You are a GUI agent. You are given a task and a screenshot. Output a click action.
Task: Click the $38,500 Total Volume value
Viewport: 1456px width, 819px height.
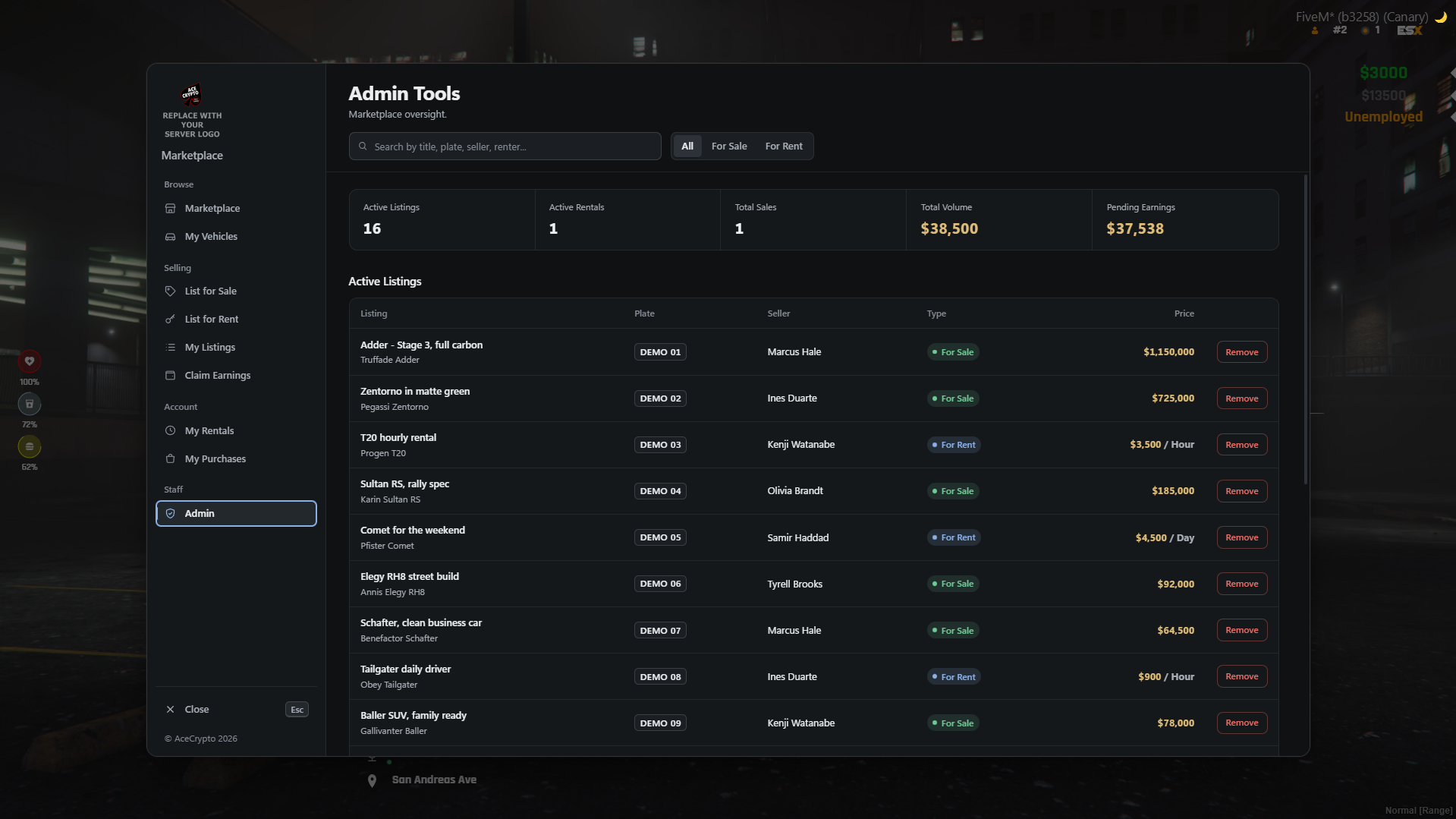click(949, 228)
